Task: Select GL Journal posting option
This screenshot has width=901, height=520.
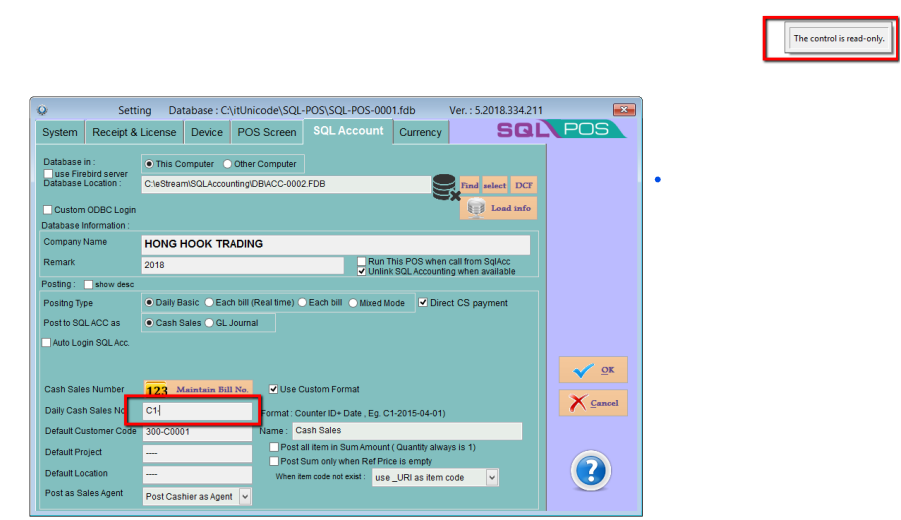Action: click(232, 323)
